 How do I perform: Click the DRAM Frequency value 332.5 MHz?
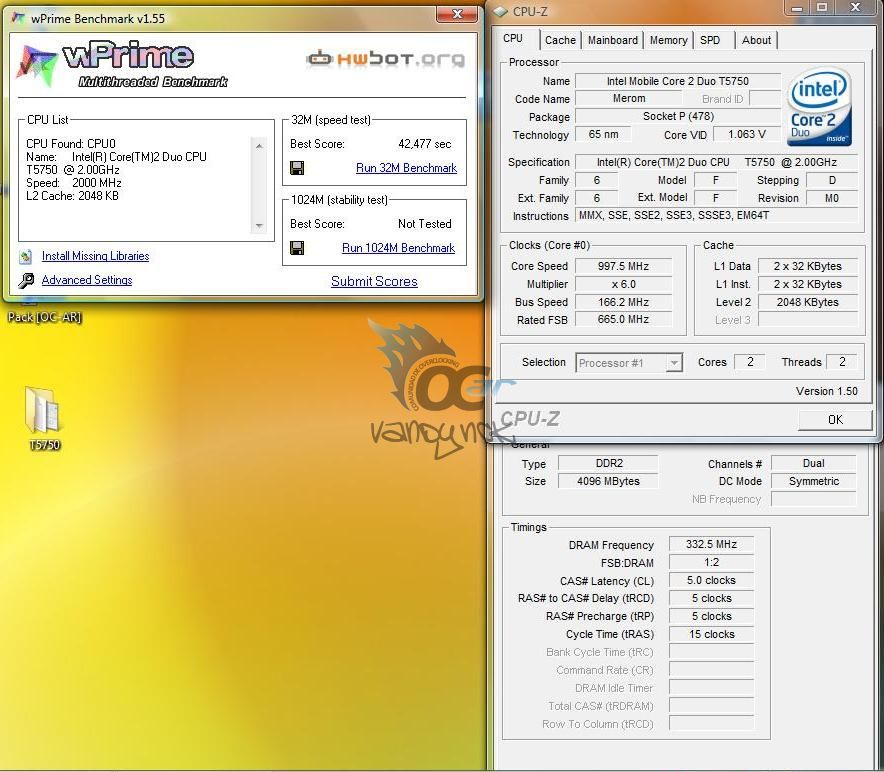click(711, 545)
